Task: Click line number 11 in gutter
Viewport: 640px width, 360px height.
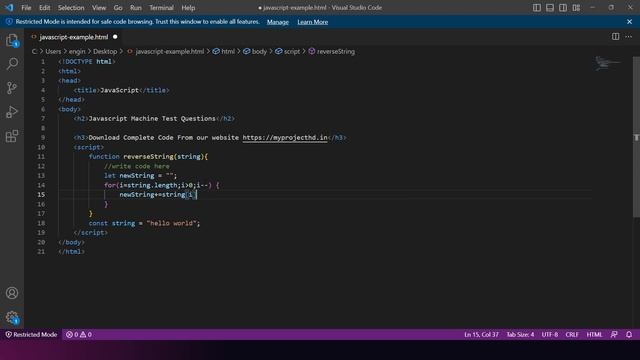Action: tap(41, 157)
